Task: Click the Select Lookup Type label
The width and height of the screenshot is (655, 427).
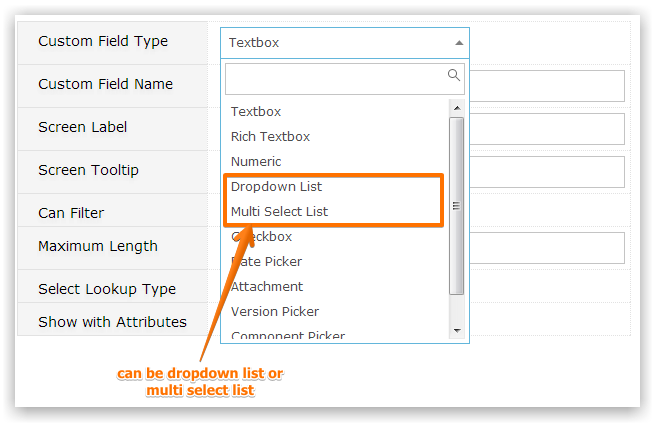Action: point(107,289)
